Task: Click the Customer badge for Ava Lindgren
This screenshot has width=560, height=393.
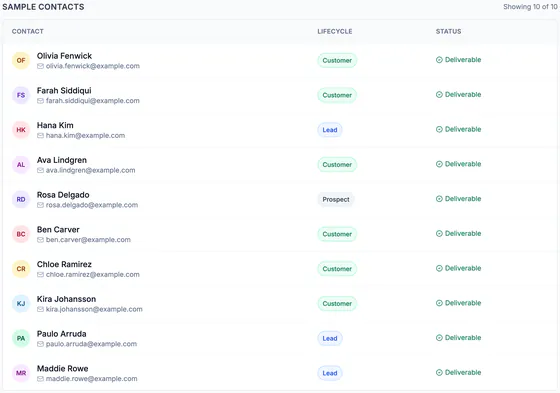Action: tap(337, 164)
